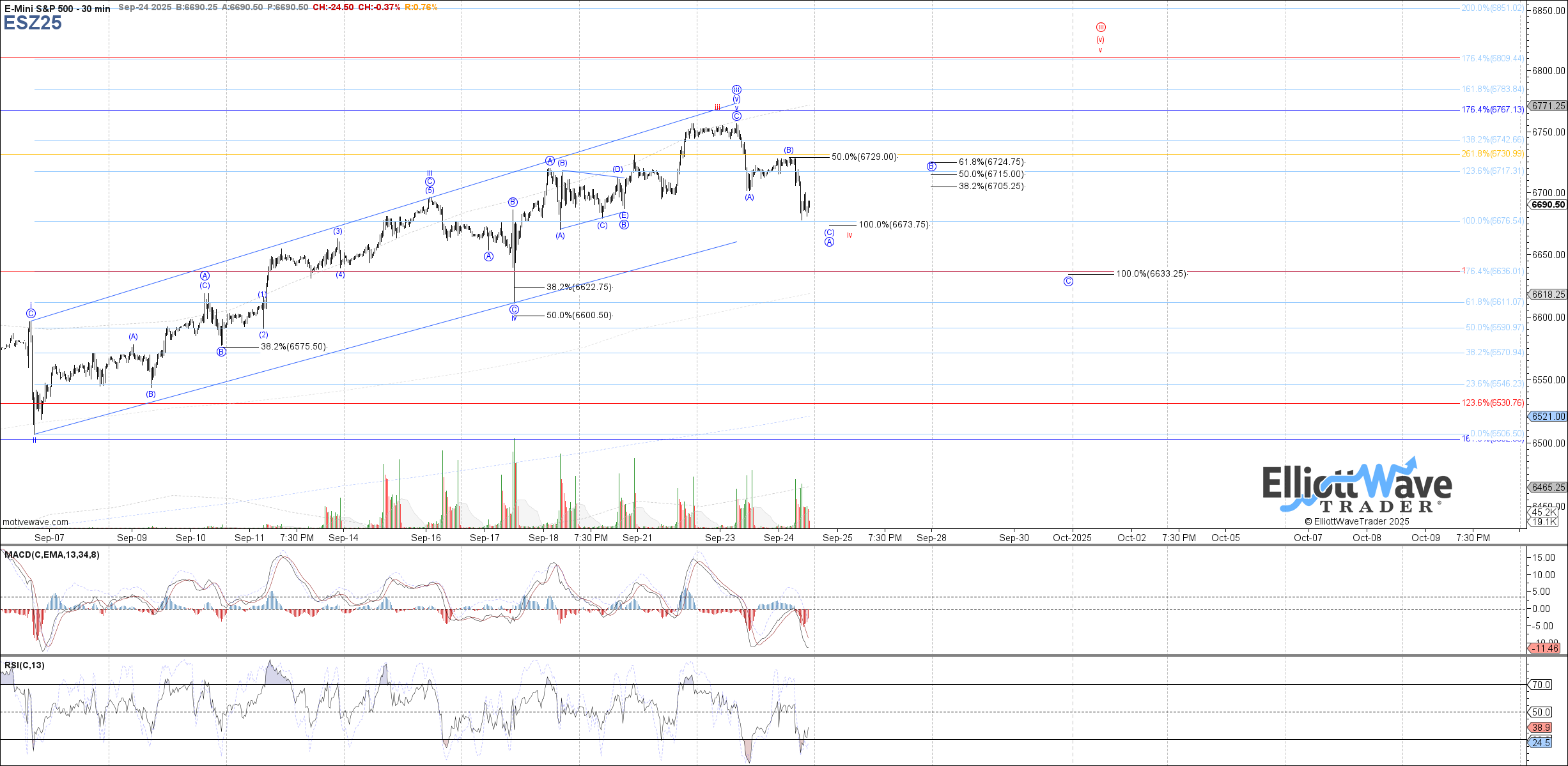
Task: Click the circled C marker near 6633.25
Action: (1068, 281)
